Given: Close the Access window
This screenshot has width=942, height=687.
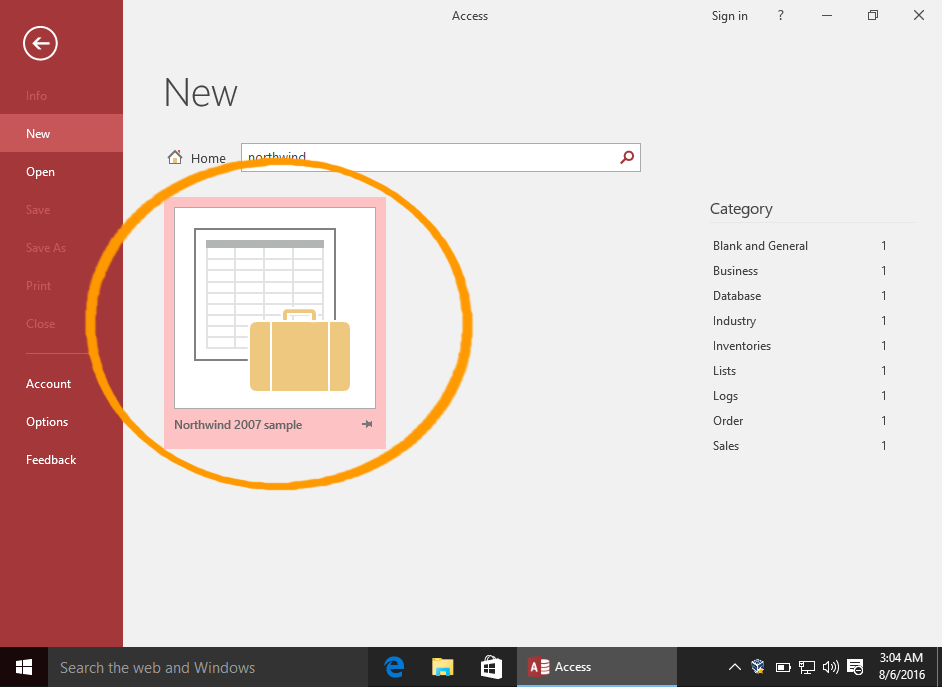Looking at the screenshot, I should click(919, 16).
